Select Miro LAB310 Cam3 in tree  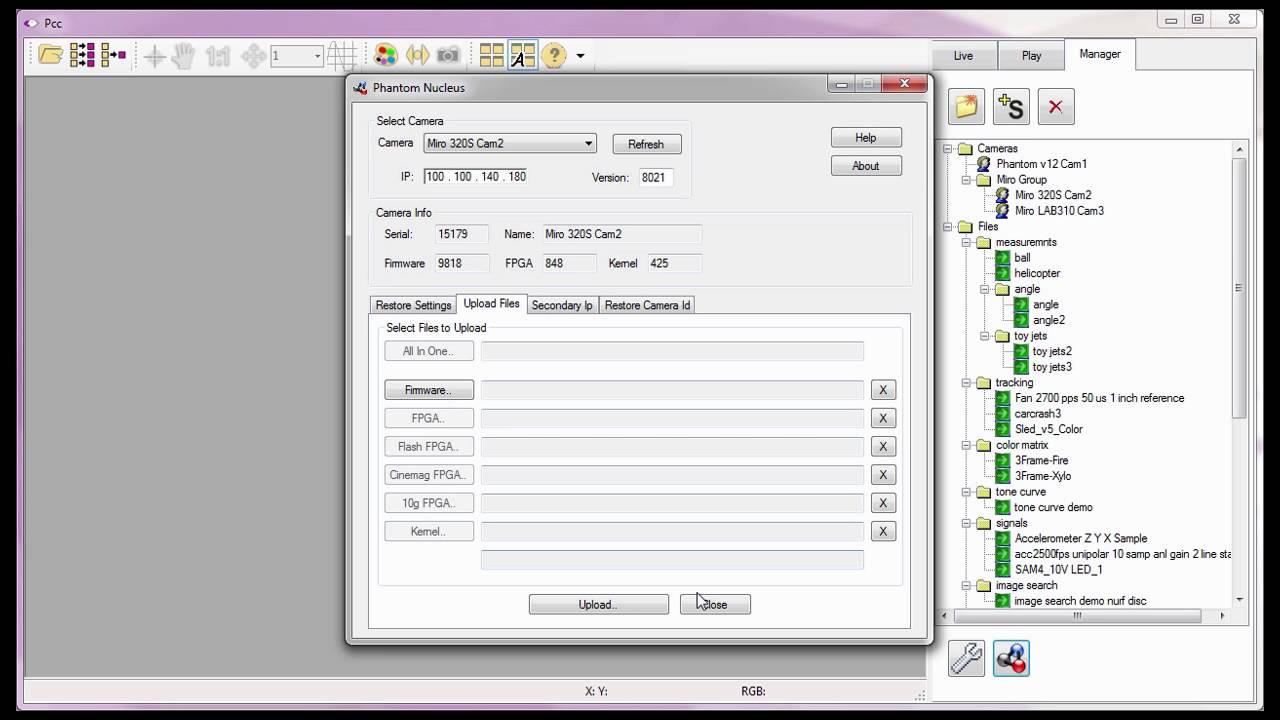coord(1059,211)
